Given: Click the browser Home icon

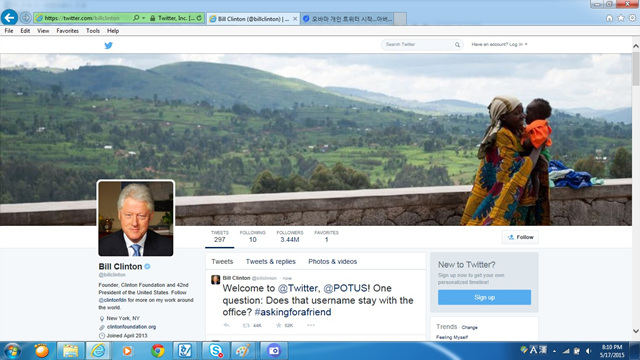Looking at the screenshot, I should point(609,18).
